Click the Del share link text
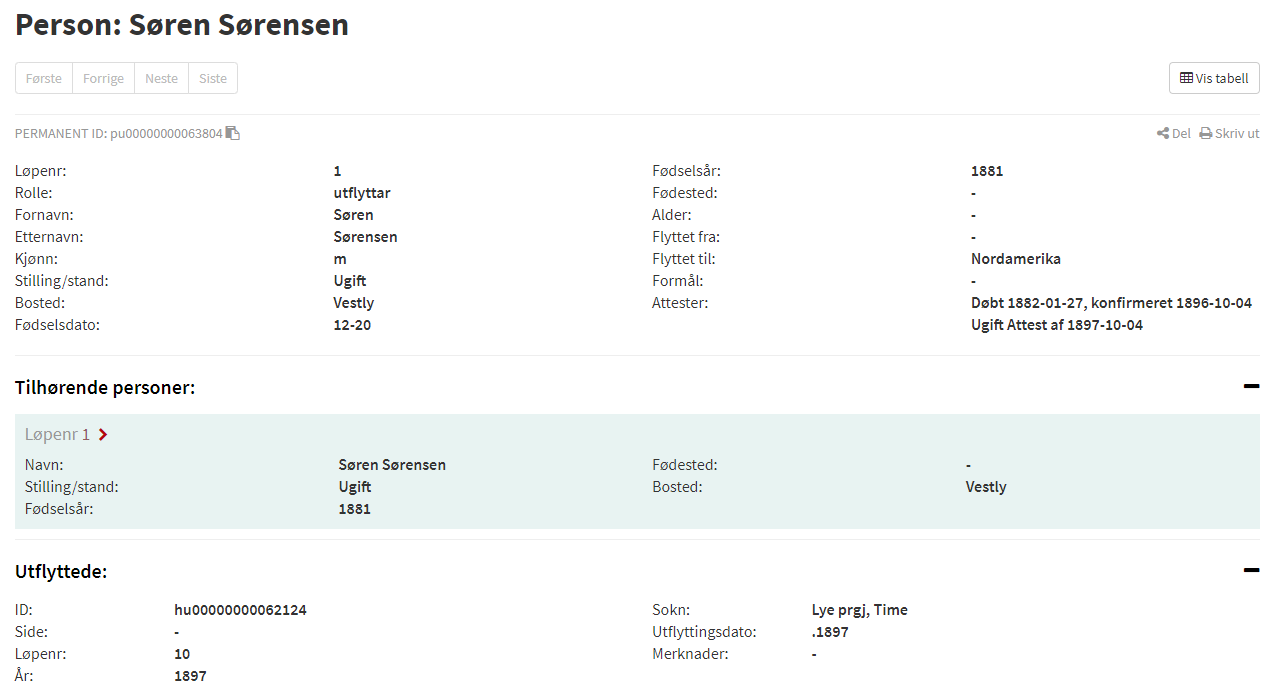This screenshot has width=1281, height=698. 1181,133
